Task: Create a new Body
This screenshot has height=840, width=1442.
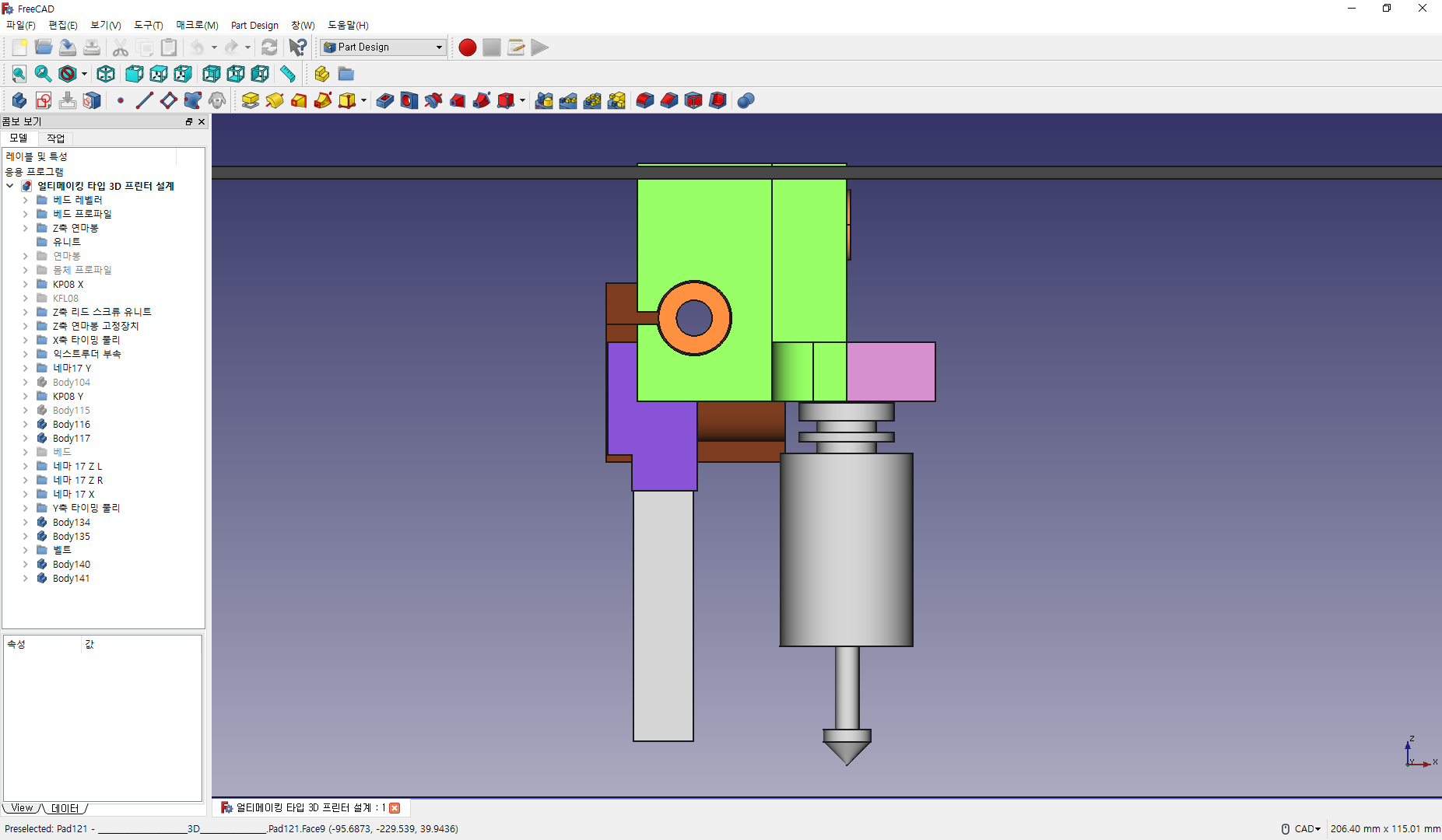Action: click(x=19, y=100)
